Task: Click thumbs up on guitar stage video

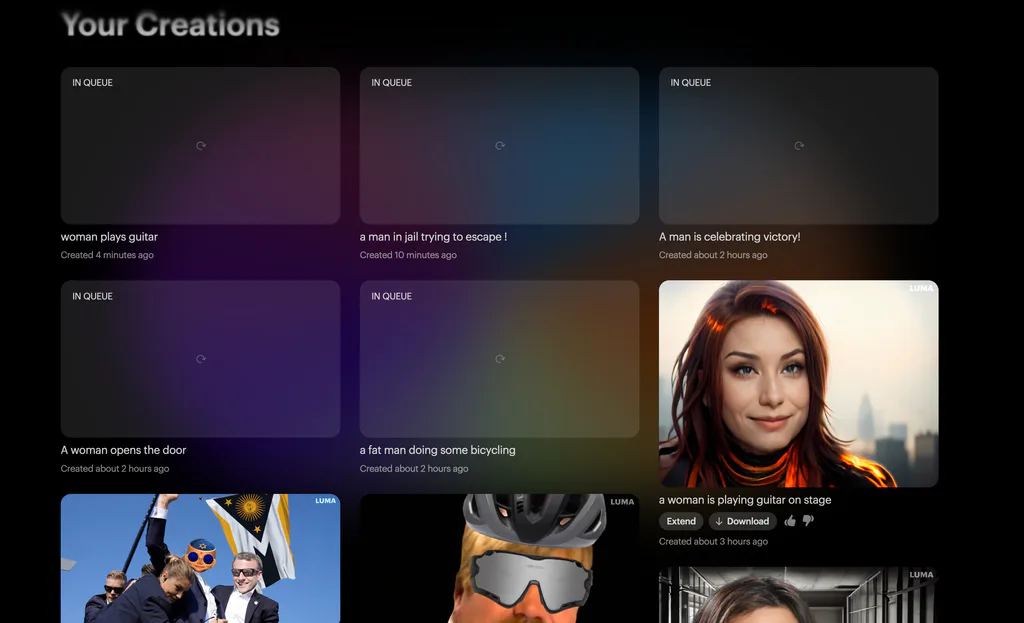Action: tap(790, 520)
